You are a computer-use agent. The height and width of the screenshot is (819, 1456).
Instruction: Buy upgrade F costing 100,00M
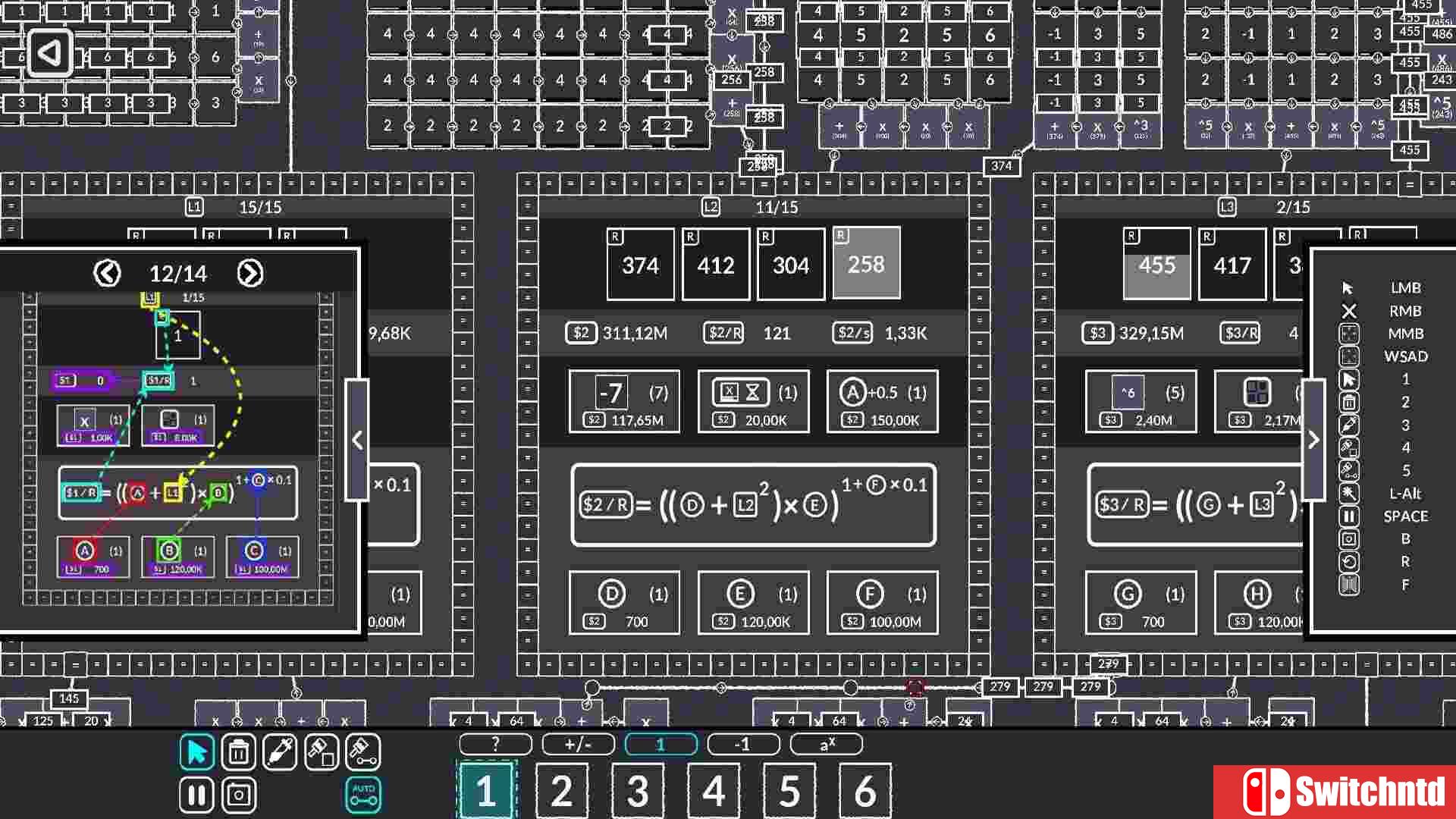(x=882, y=604)
